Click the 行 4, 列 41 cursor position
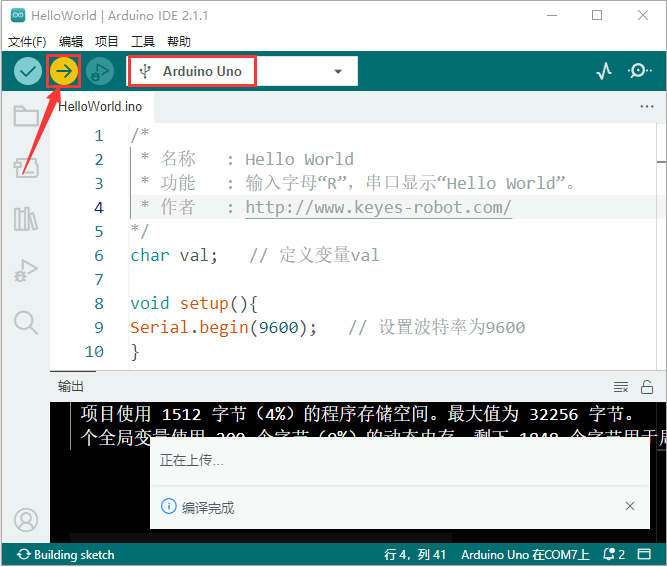667x567 pixels. 415,555
